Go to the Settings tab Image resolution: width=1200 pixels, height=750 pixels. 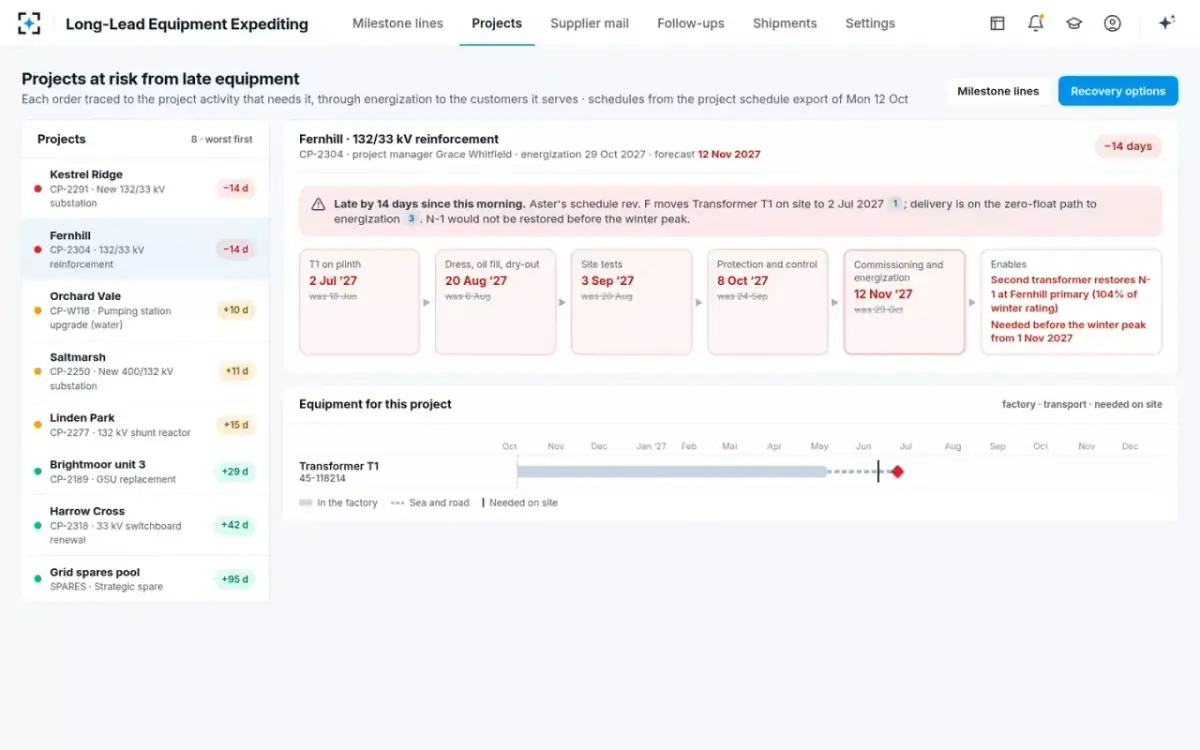click(870, 23)
